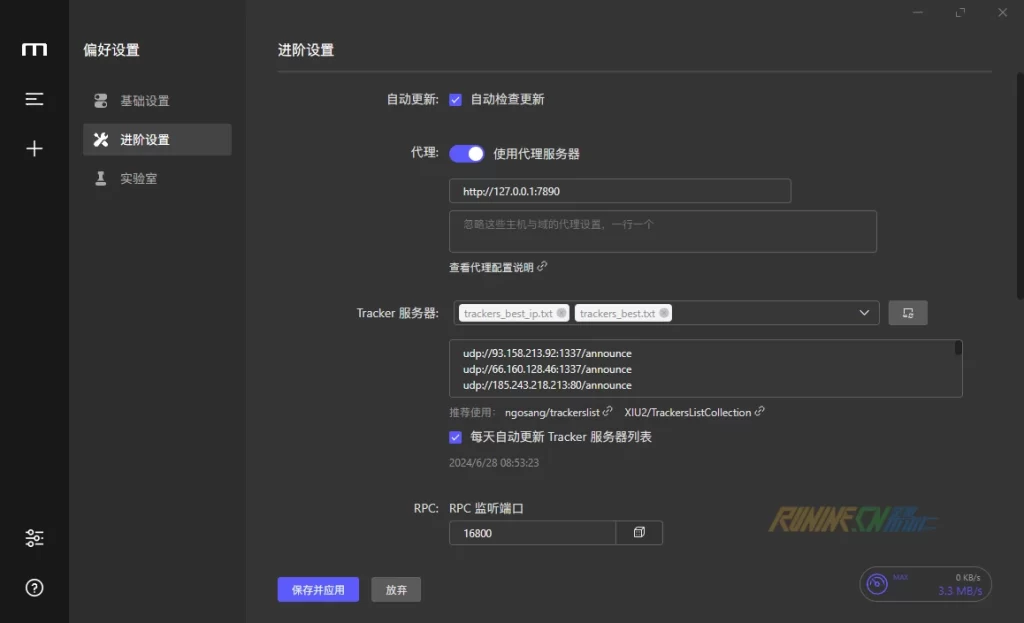Remove the trackers_best_ip.txt tag

tap(561, 313)
